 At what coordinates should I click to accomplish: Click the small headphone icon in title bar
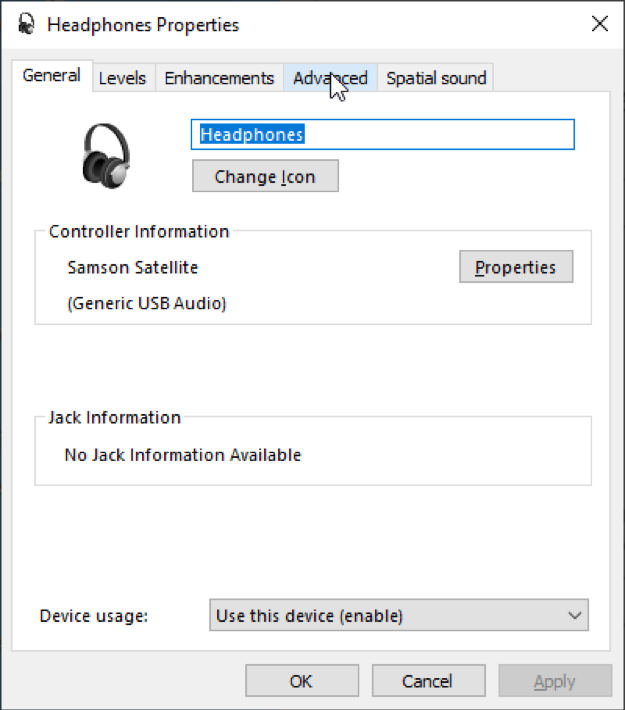26,24
